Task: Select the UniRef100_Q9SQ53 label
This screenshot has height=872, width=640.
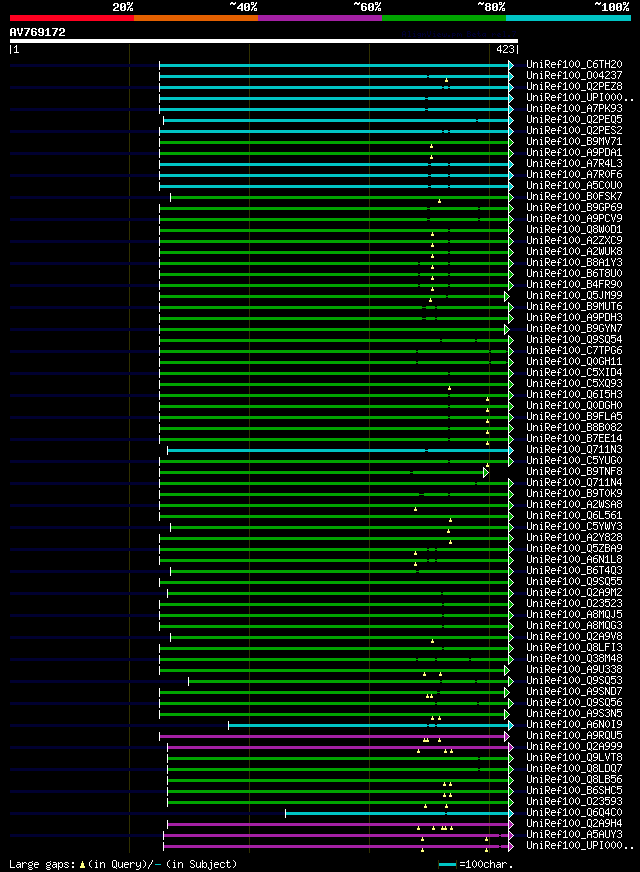Action: (x=574, y=681)
